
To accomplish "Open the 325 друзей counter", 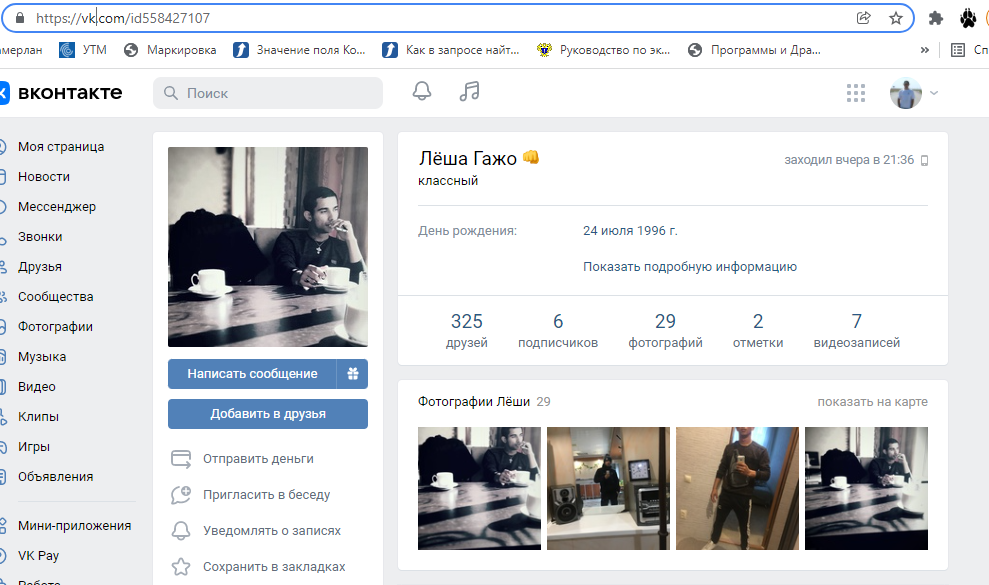I will (467, 331).
